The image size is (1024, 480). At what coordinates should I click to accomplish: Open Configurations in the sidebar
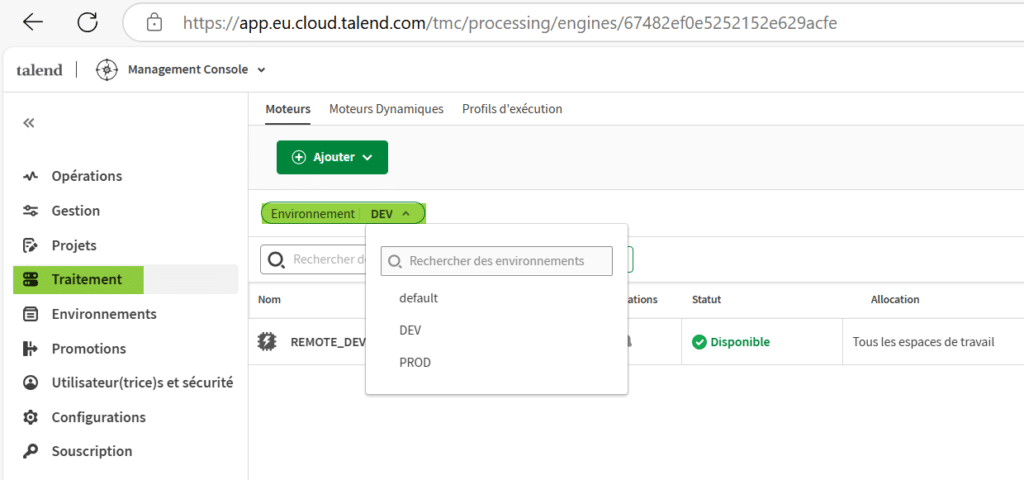(x=99, y=417)
